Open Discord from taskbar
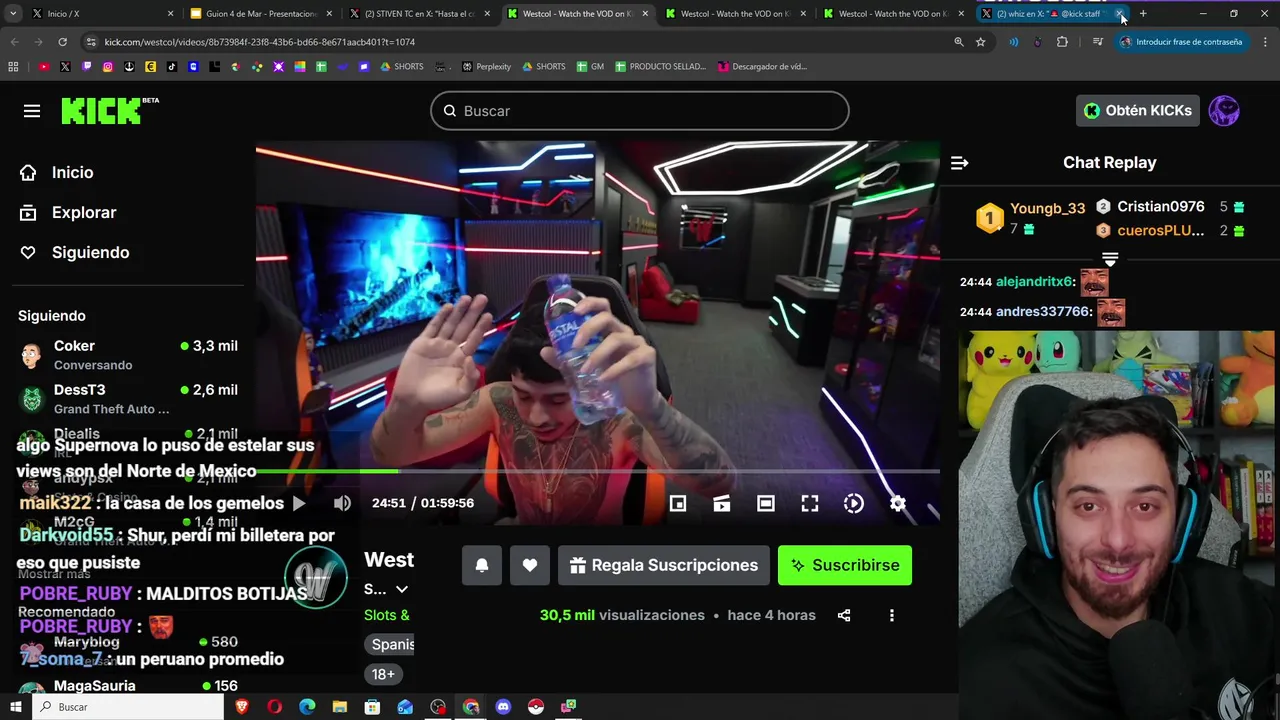 503,707
